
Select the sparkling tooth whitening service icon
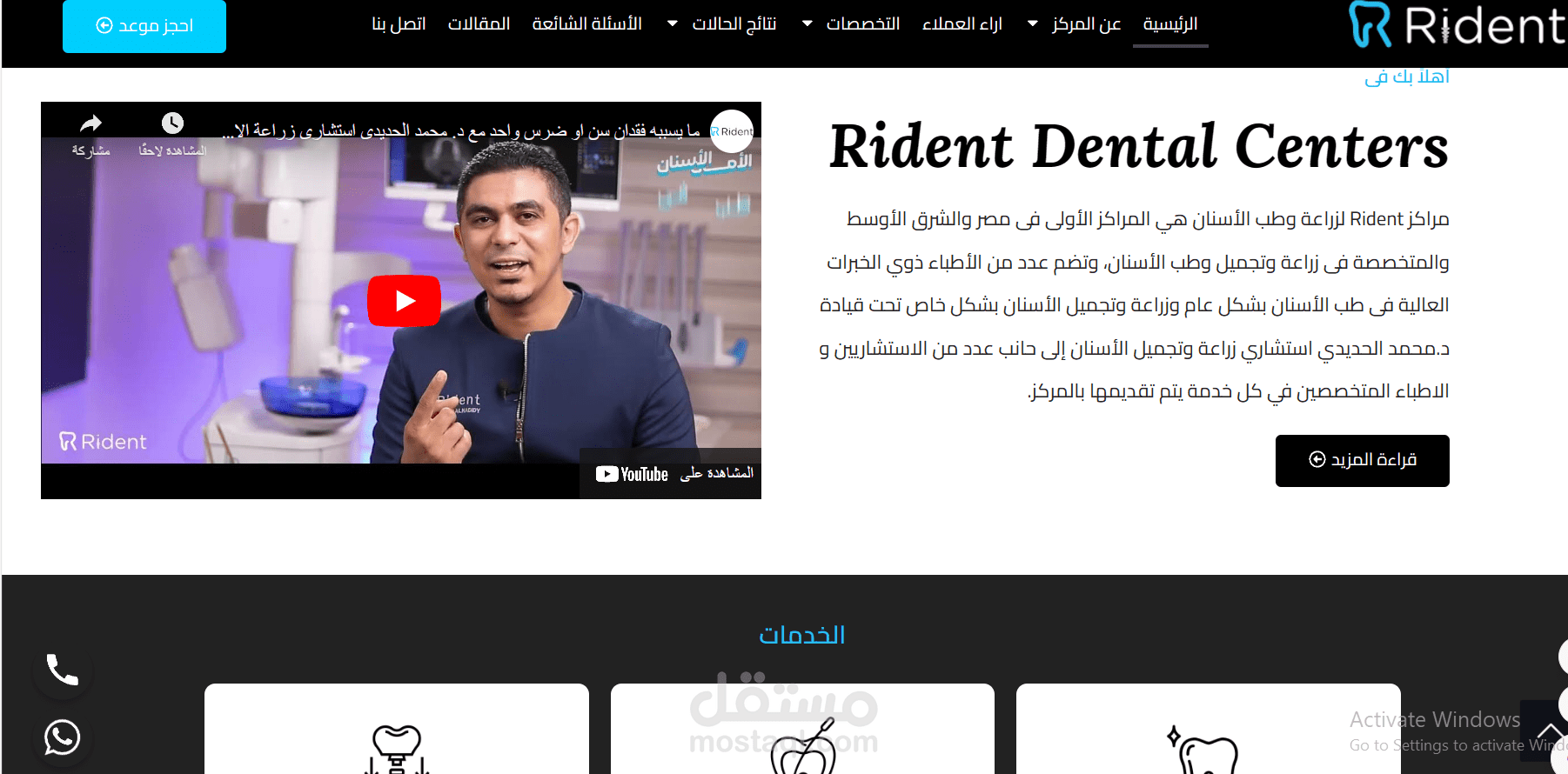pos(1203,750)
